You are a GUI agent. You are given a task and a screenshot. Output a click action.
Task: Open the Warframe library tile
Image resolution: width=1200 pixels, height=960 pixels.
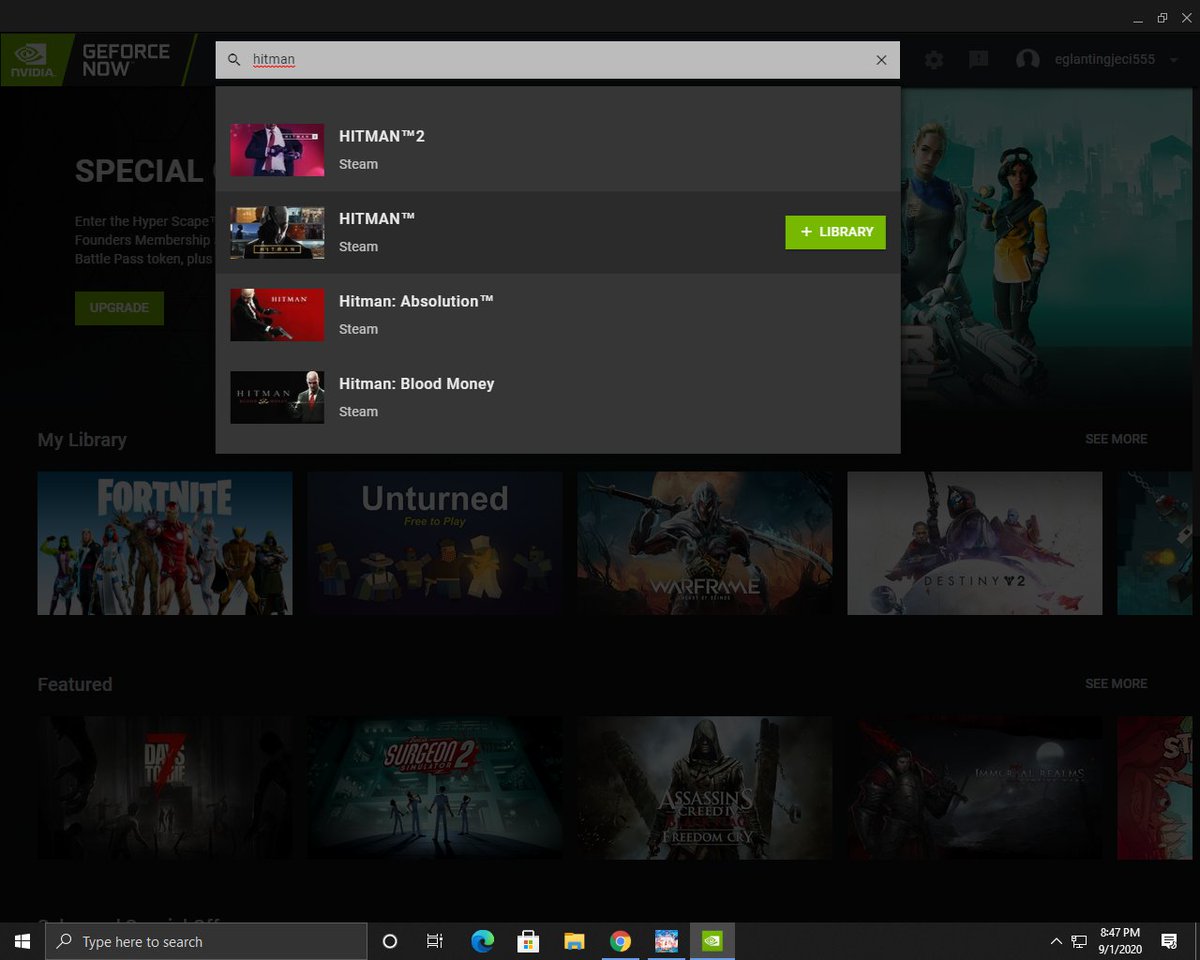click(x=705, y=543)
